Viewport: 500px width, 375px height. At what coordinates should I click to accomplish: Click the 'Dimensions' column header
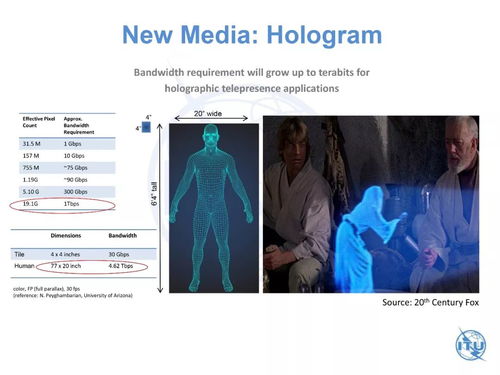click(66, 236)
